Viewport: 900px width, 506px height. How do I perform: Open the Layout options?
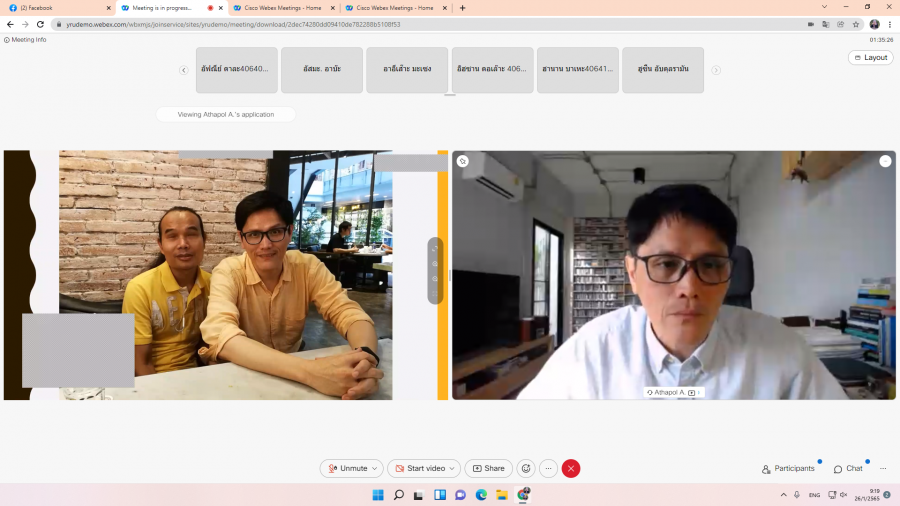[870, 58]
